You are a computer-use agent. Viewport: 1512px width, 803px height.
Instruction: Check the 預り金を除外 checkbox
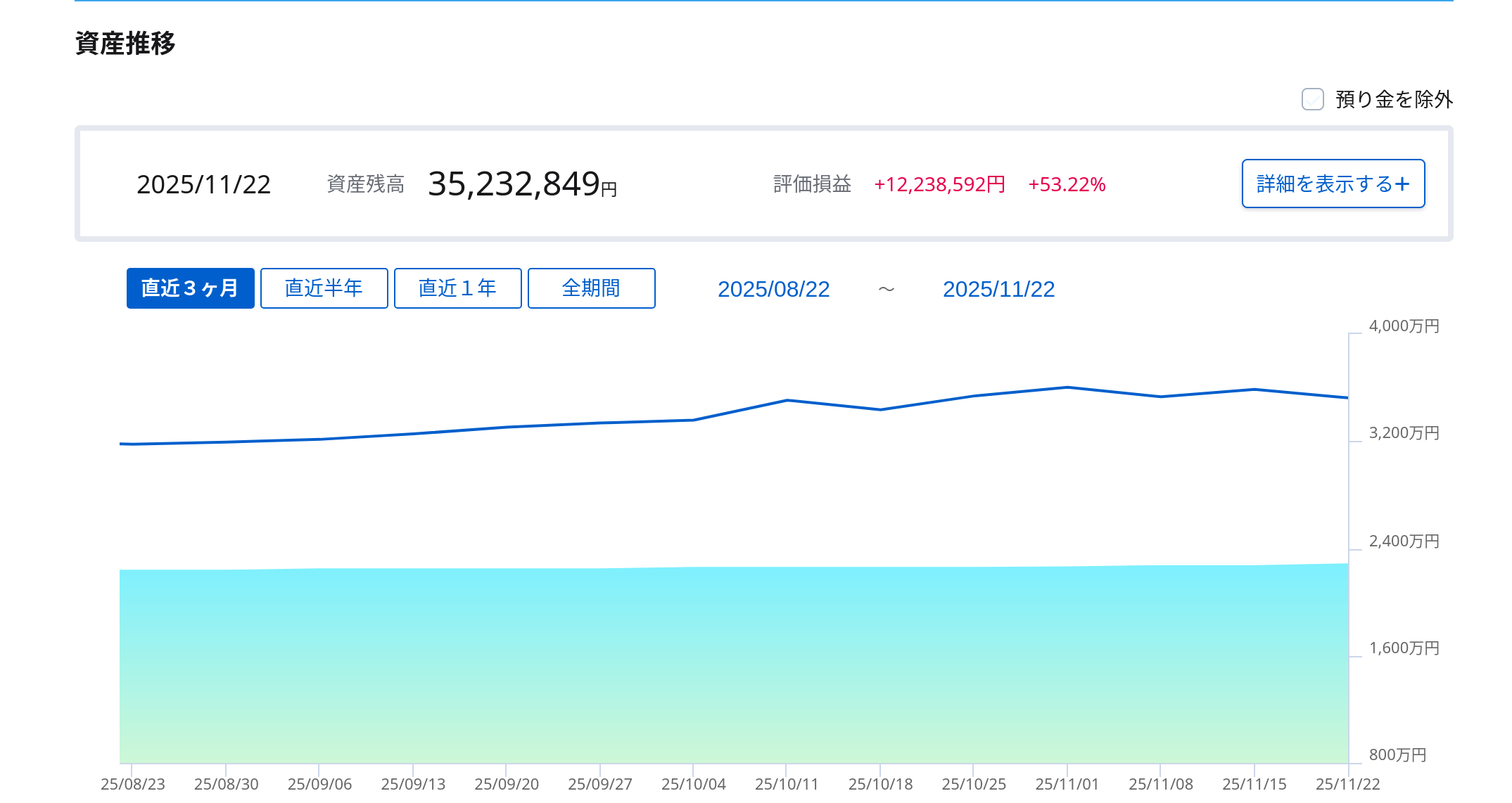point(1312,99)
